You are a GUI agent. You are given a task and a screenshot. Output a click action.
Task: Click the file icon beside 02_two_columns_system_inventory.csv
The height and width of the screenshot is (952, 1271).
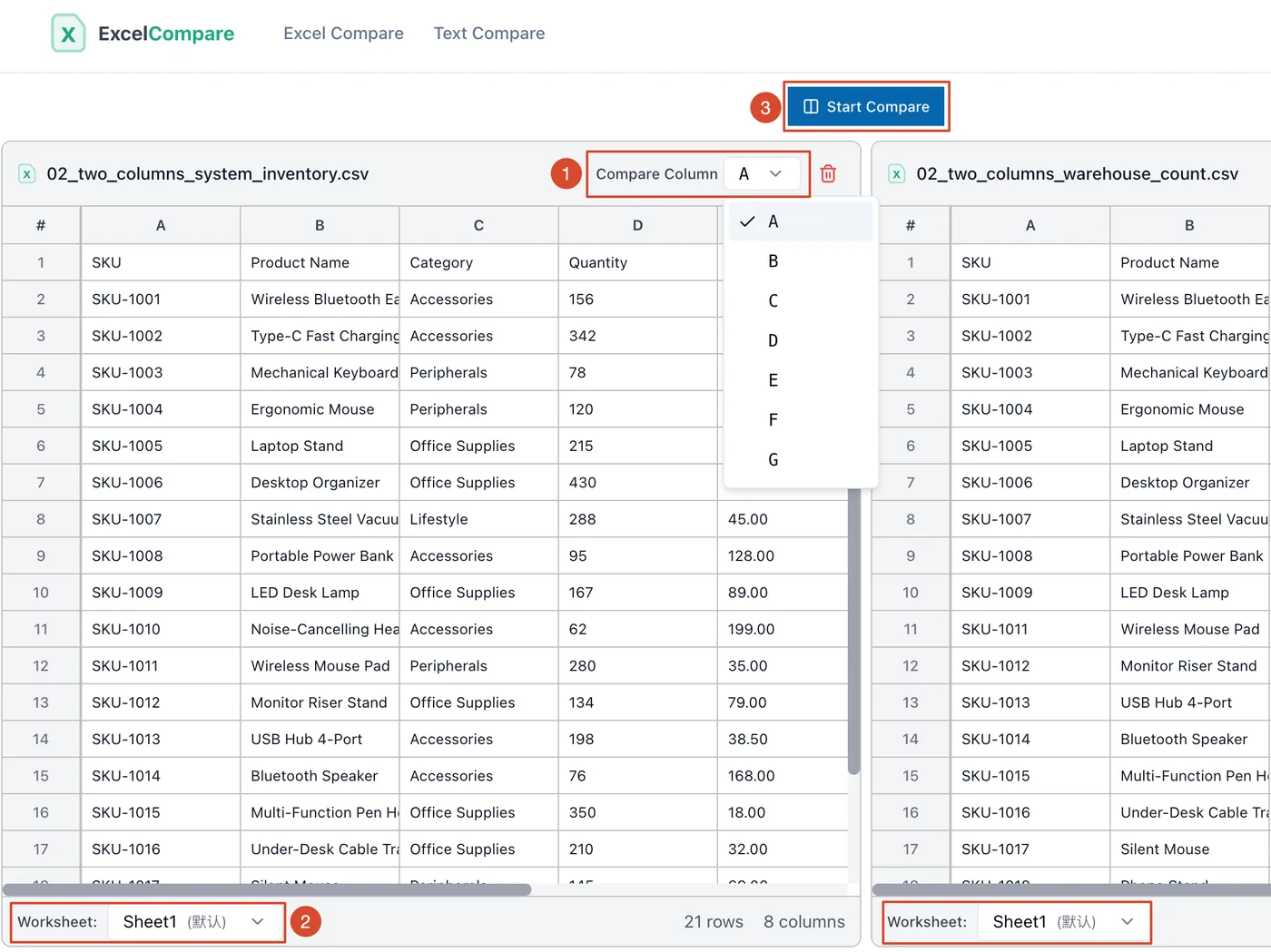[x=27, y=174]
